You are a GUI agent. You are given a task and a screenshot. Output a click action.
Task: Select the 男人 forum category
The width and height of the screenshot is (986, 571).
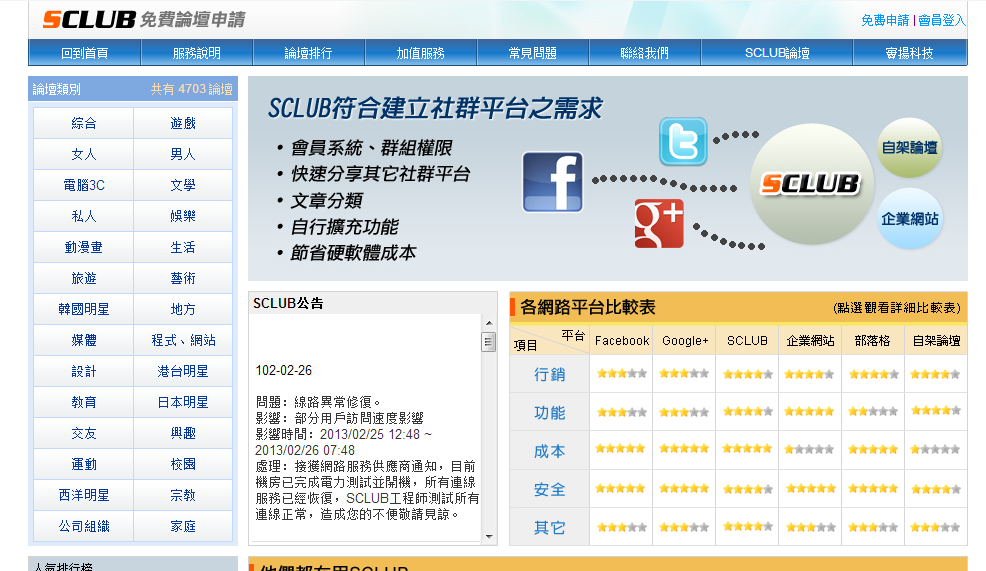pos(183,154)
